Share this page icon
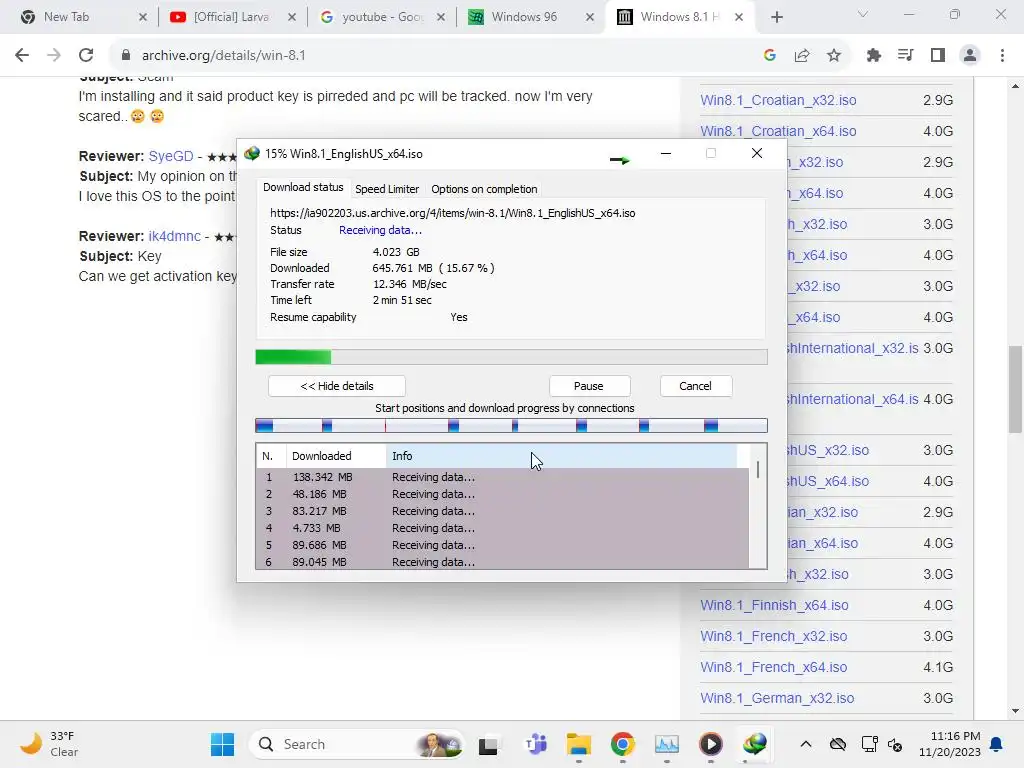The height and width of the screenshot is (768, 1024). pos(802,56)
